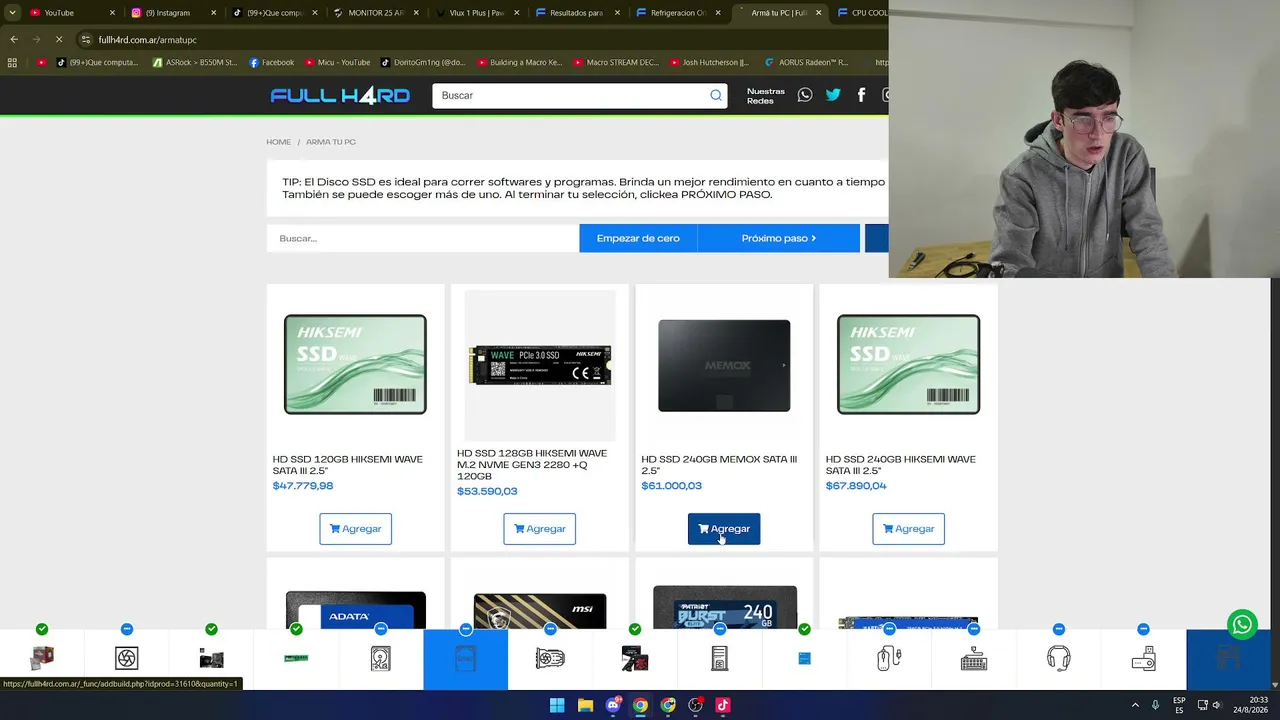Open the floating green WhatsApp chat button
Viewport: 1280px width, 720px height.
tap(1242, 625)
